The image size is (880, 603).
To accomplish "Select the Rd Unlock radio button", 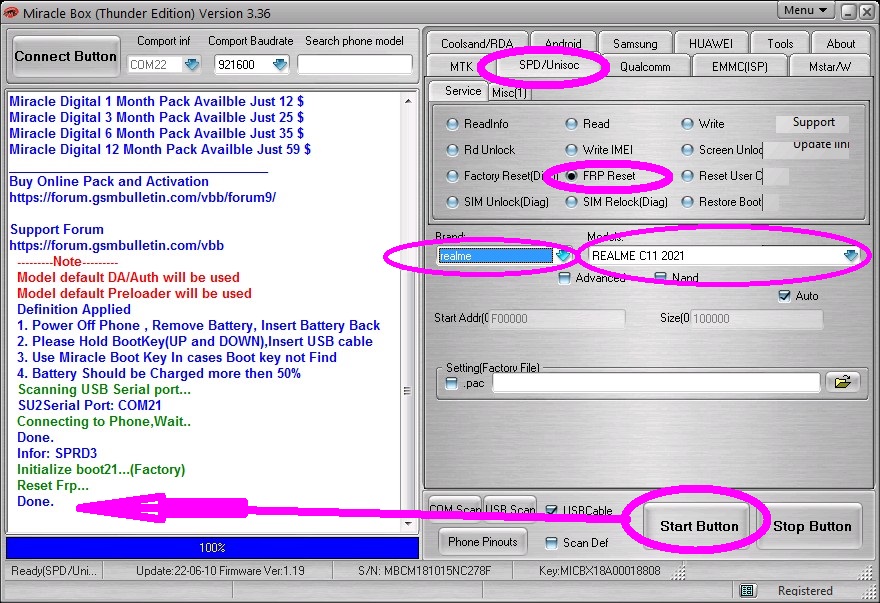I will pos(452,150).
